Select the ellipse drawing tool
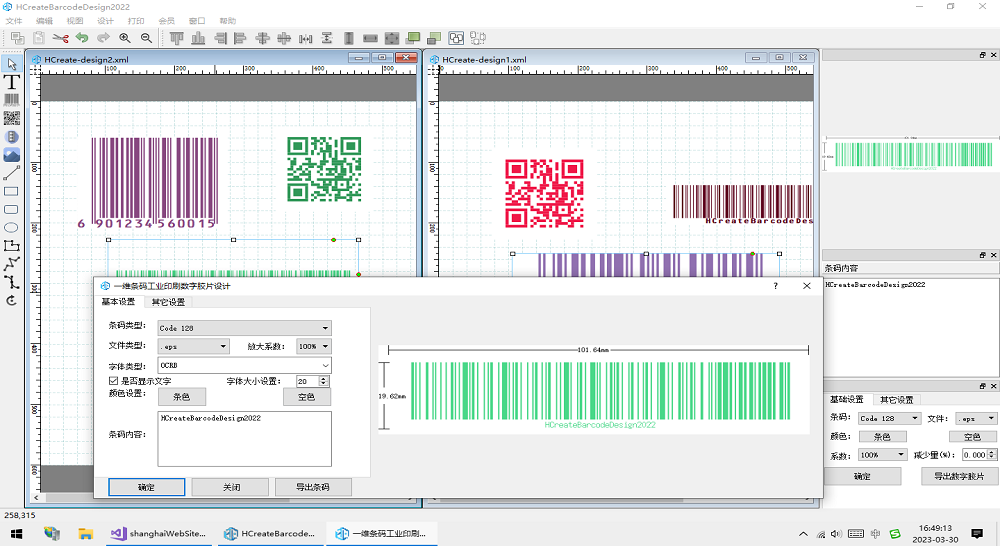Viewport: 1000px width, 546px height. [12, 227]
